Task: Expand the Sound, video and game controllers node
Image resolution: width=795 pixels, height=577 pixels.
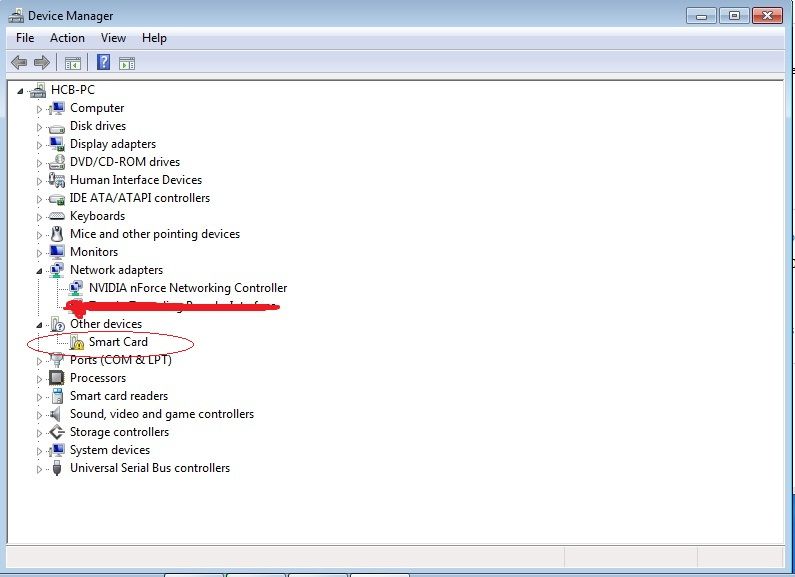Action: click(x=40, y=415)
